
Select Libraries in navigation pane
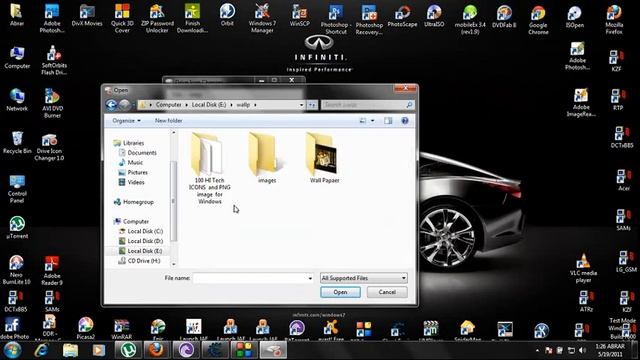pyautogui.click(x=133, y=143)
